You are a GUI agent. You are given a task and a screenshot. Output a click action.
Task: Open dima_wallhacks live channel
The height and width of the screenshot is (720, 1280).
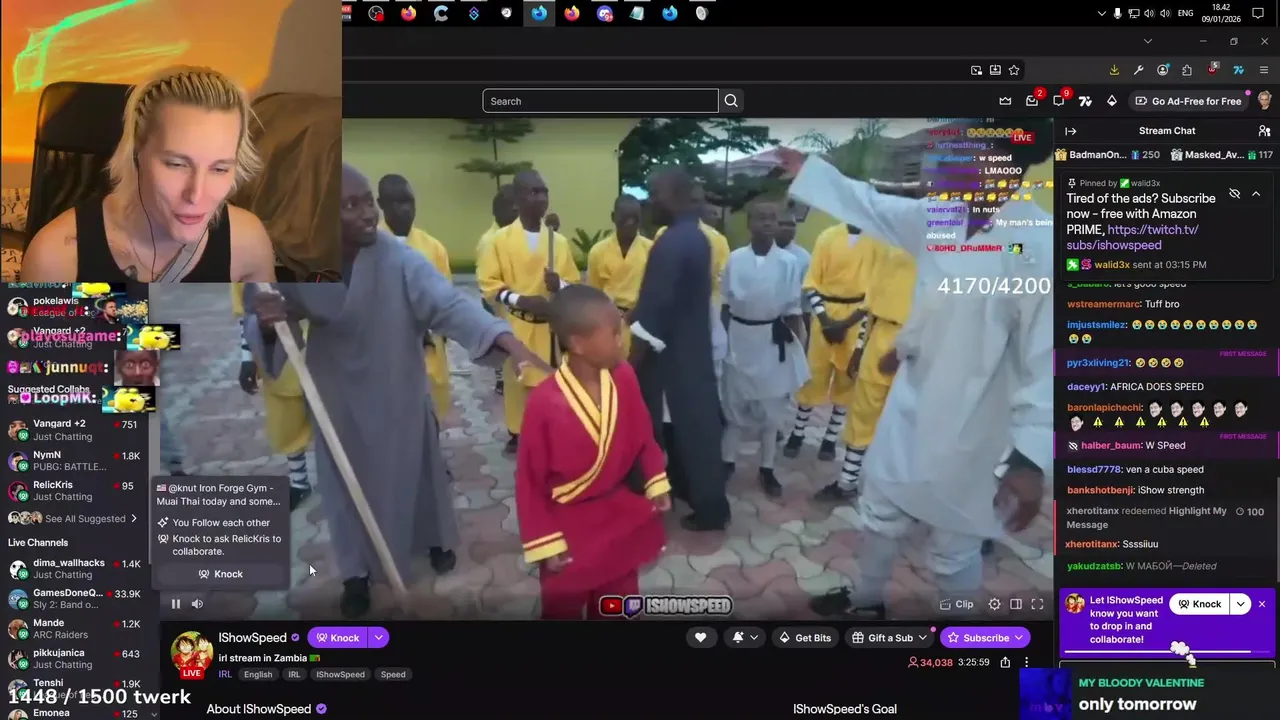pos(74,569)
